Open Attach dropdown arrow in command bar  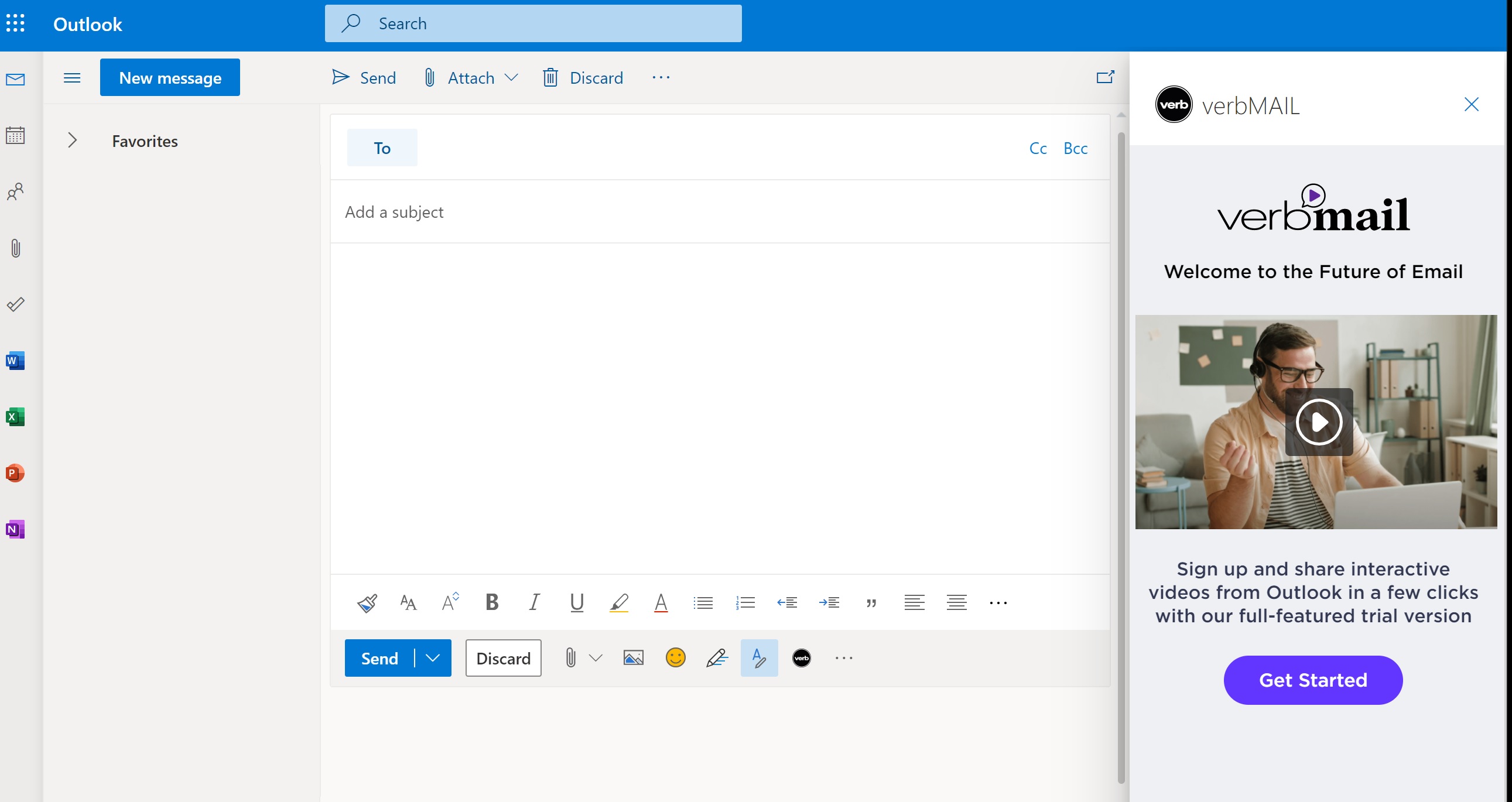pyautogui.click(x=511, y=77)
